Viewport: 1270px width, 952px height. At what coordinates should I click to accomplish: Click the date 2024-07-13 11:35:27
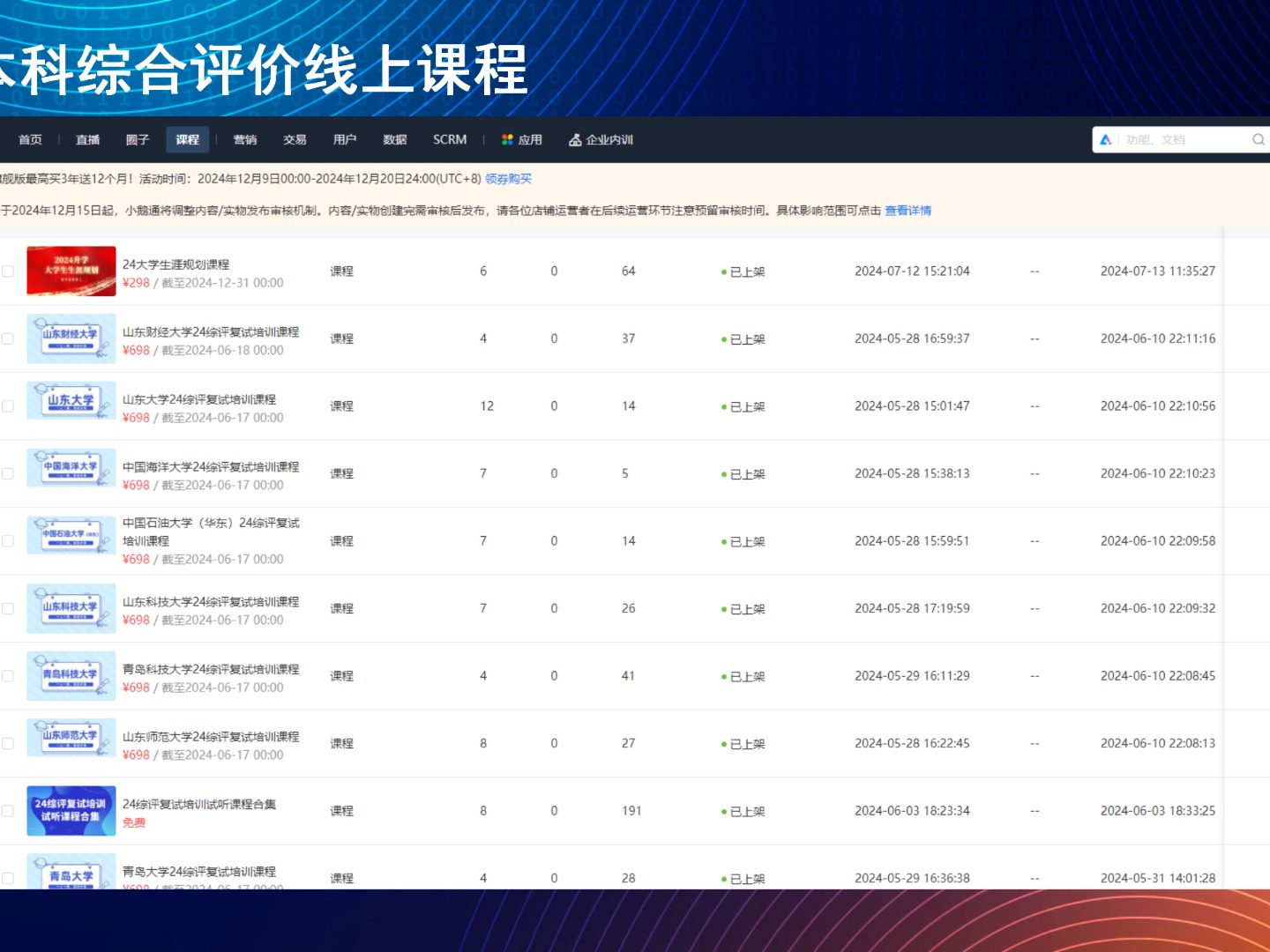click(1158, 271)
